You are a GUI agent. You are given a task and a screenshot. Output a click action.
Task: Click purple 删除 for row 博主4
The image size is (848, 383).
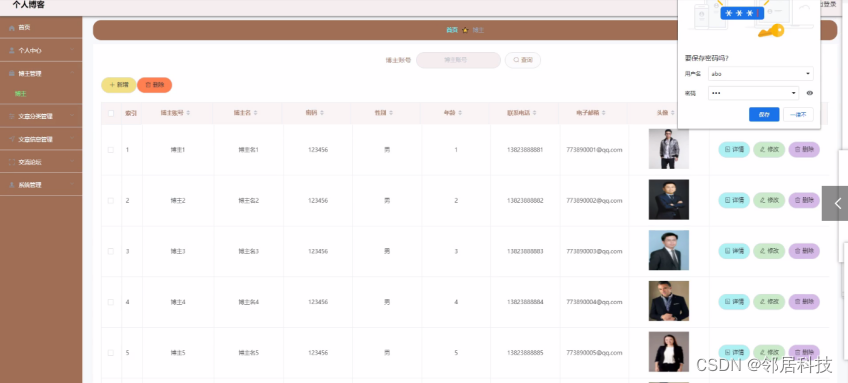click(804, 302)
